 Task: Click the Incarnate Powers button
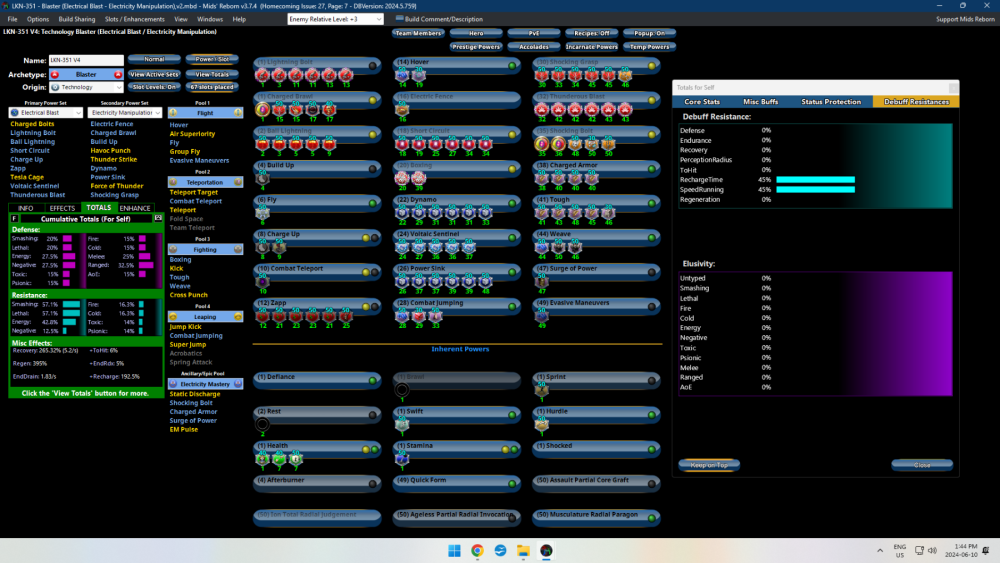pos(591,47)
